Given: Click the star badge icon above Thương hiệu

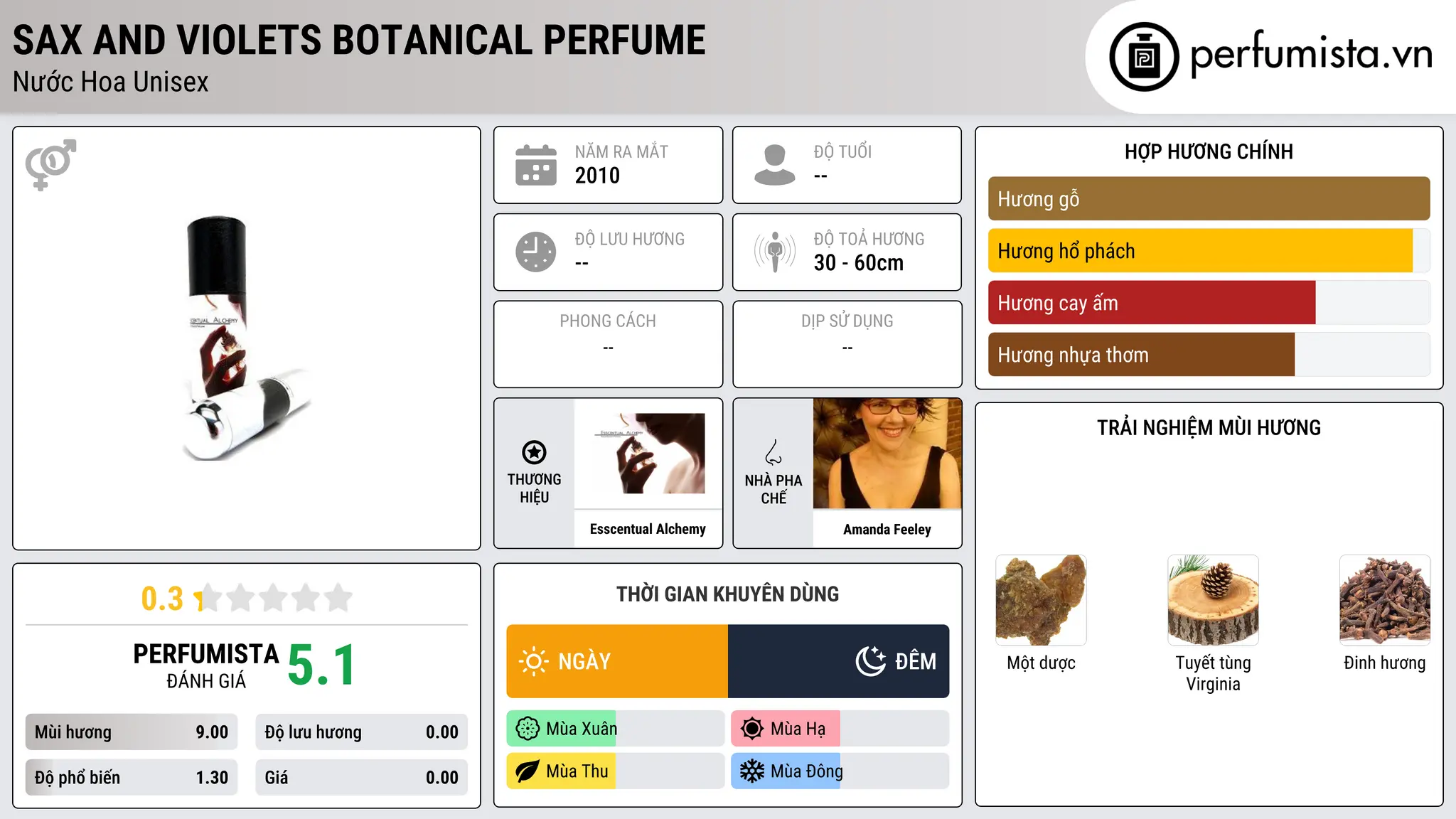Looking at the screenshot, I should point(534,452).
